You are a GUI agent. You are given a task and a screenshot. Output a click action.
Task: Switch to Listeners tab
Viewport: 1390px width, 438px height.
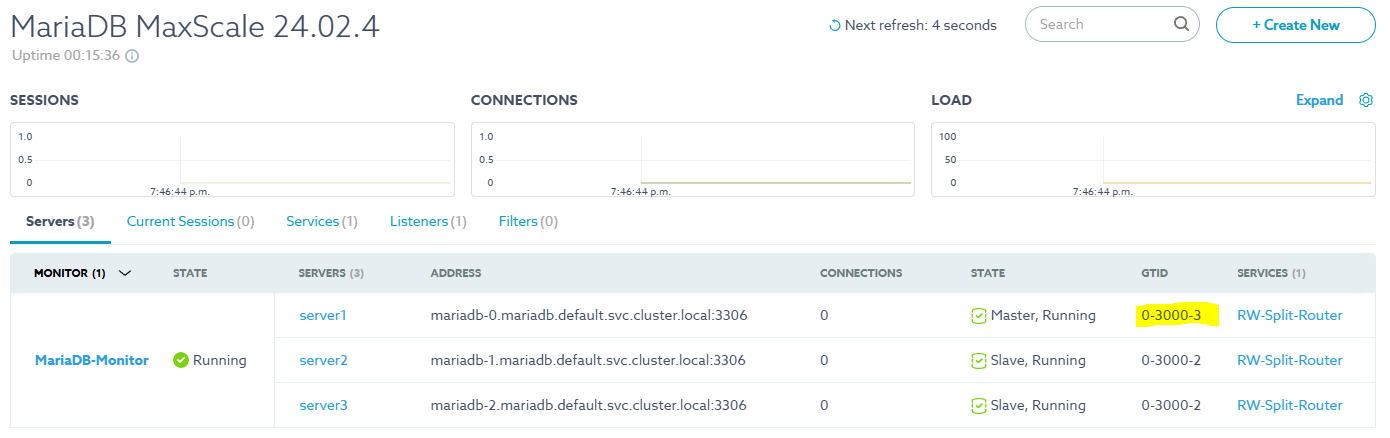tap(428, 221)
